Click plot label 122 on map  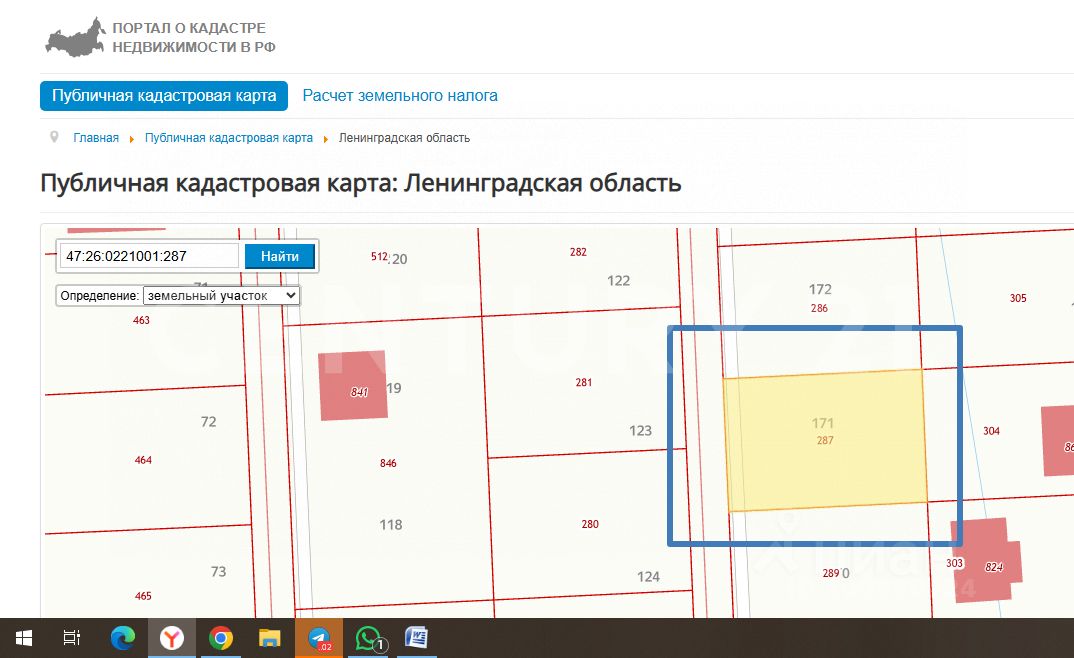(619, 281)
